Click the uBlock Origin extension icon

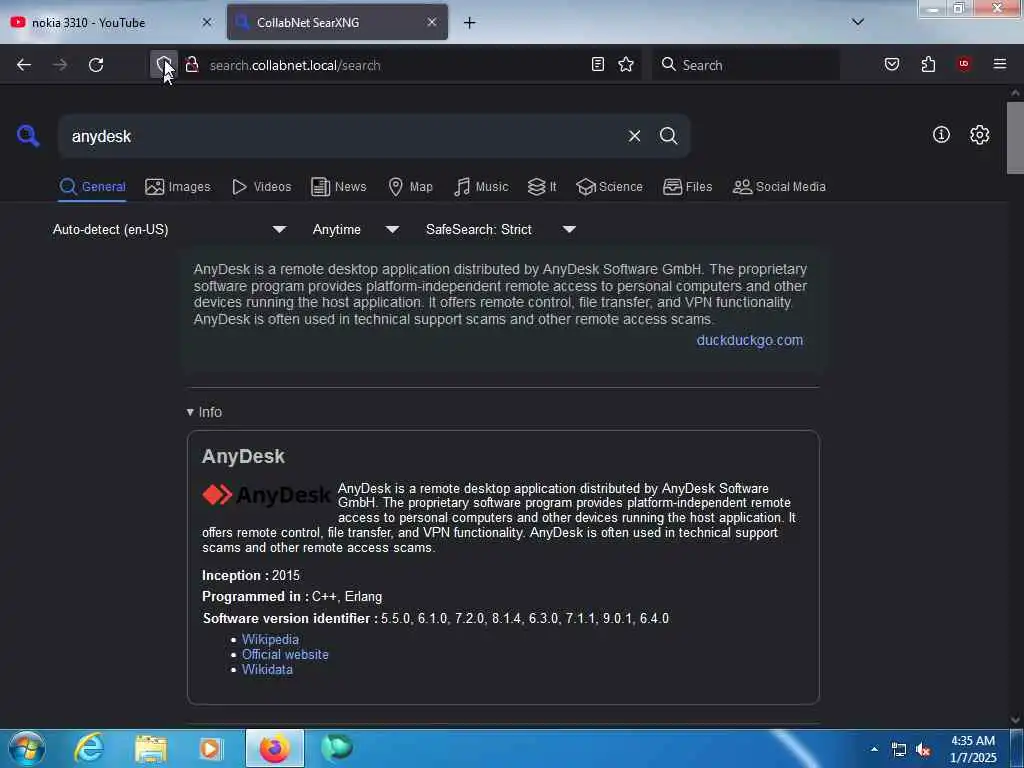click(964, 64)
